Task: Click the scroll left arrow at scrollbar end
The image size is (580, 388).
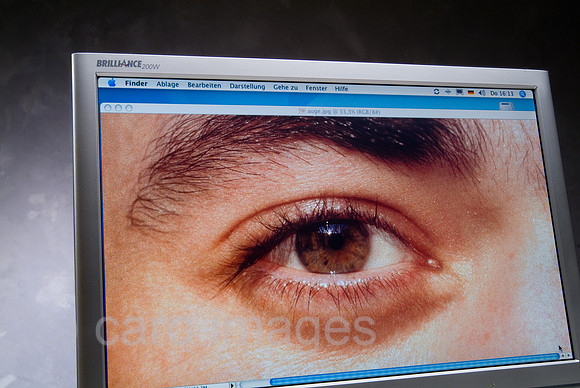Action: [x=563, y=355]
